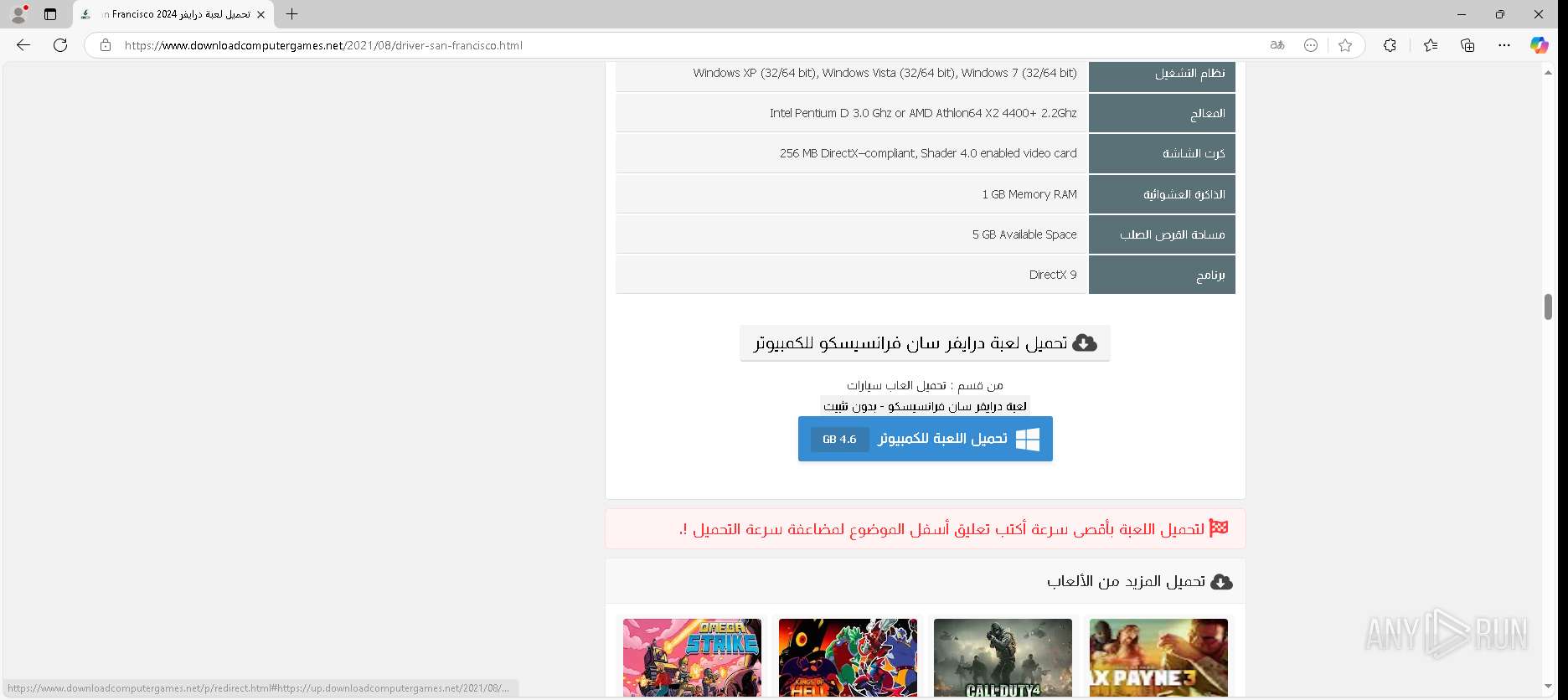1568x700 pixels.
Task: Open the feedback smiley icon in address bar
Action: coord(1311,45)
